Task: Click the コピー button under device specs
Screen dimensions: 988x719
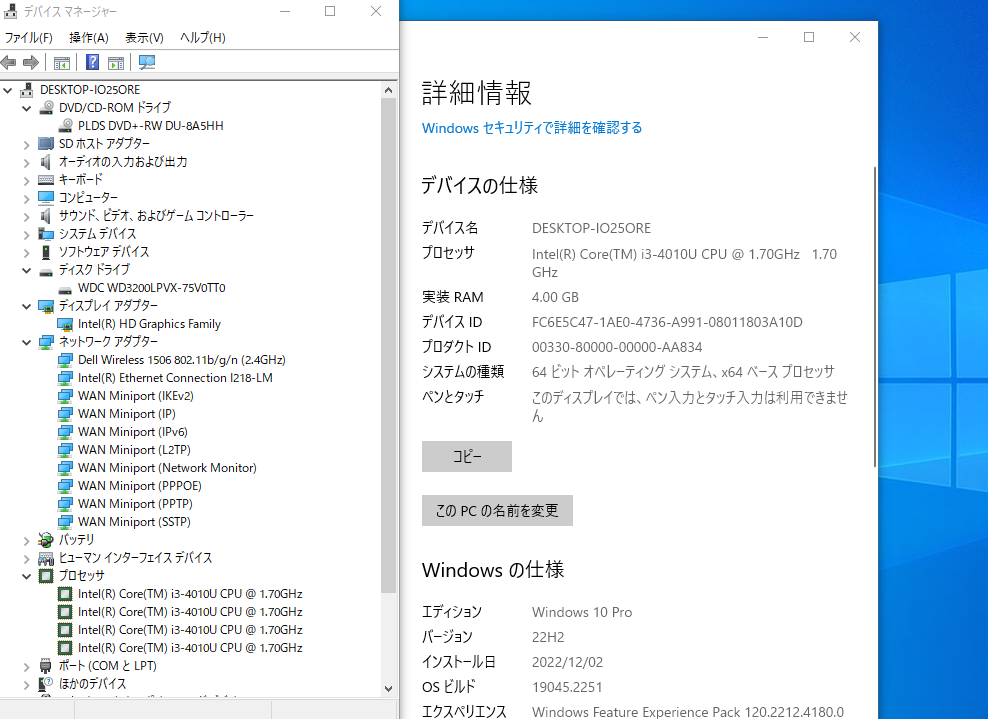Action: tap(467, 456)
